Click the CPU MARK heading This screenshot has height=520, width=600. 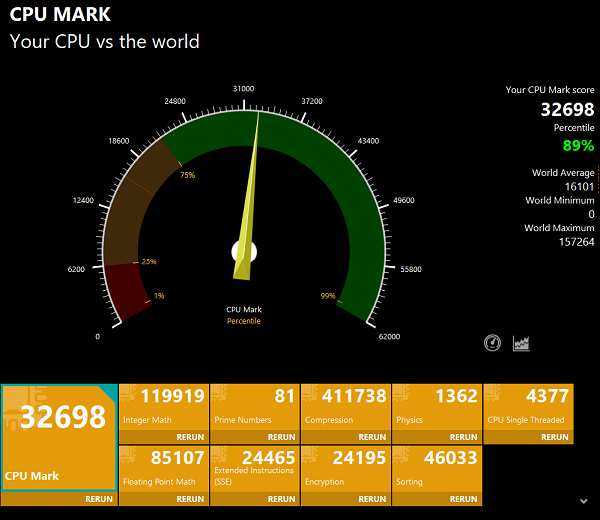tap(60, 14)
